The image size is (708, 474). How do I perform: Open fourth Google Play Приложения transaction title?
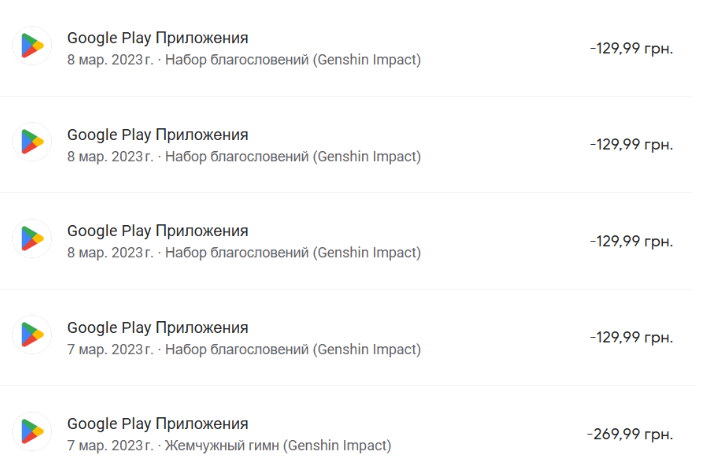pyautogui.click(x=158, y=327)
